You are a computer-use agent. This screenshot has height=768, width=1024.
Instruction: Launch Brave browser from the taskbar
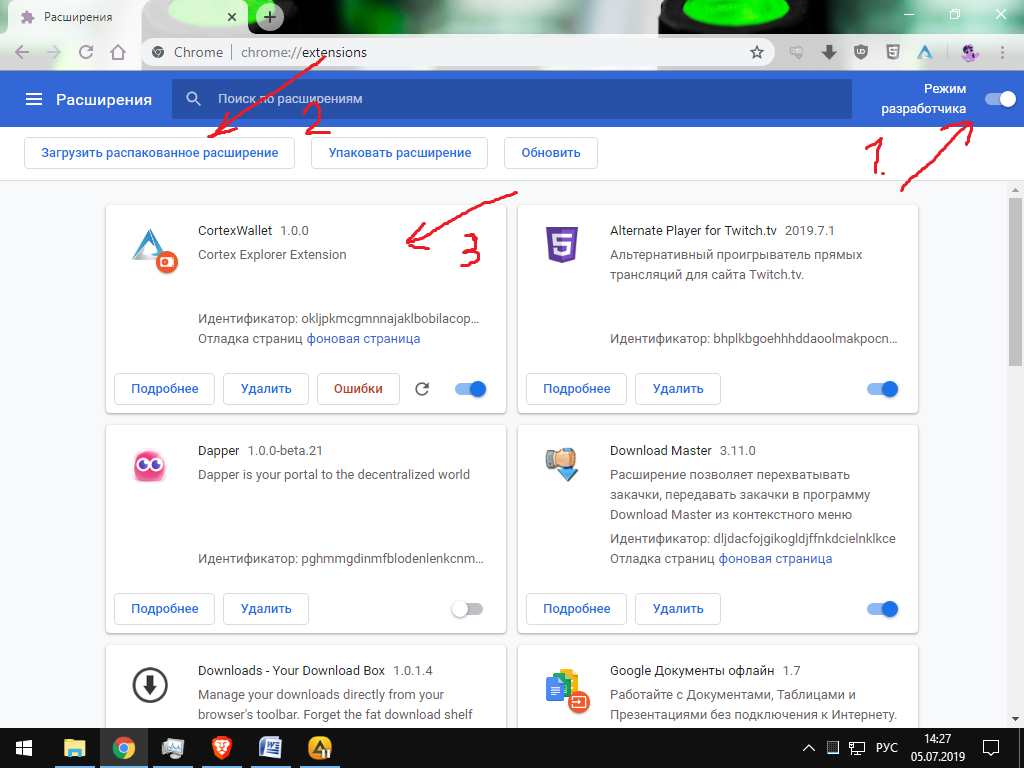pos(222,748)
